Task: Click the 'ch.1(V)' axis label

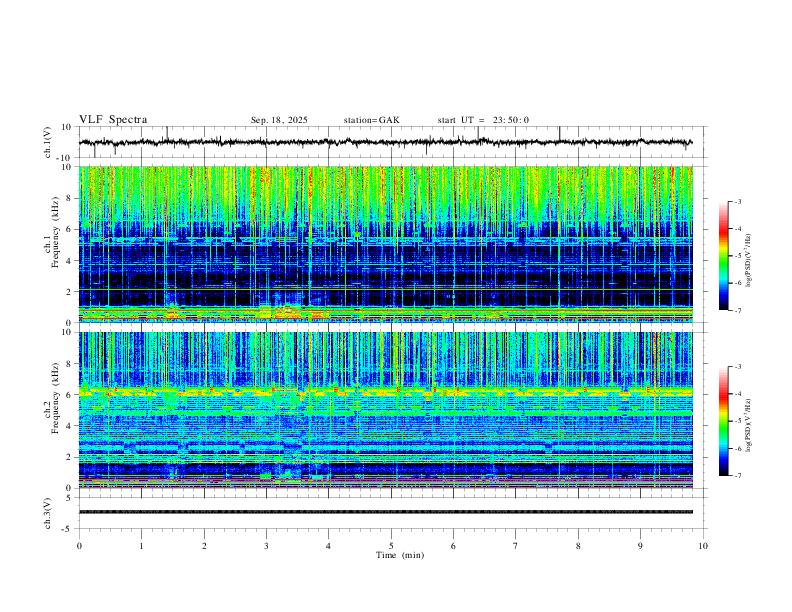Action: [x=48, y=142]
